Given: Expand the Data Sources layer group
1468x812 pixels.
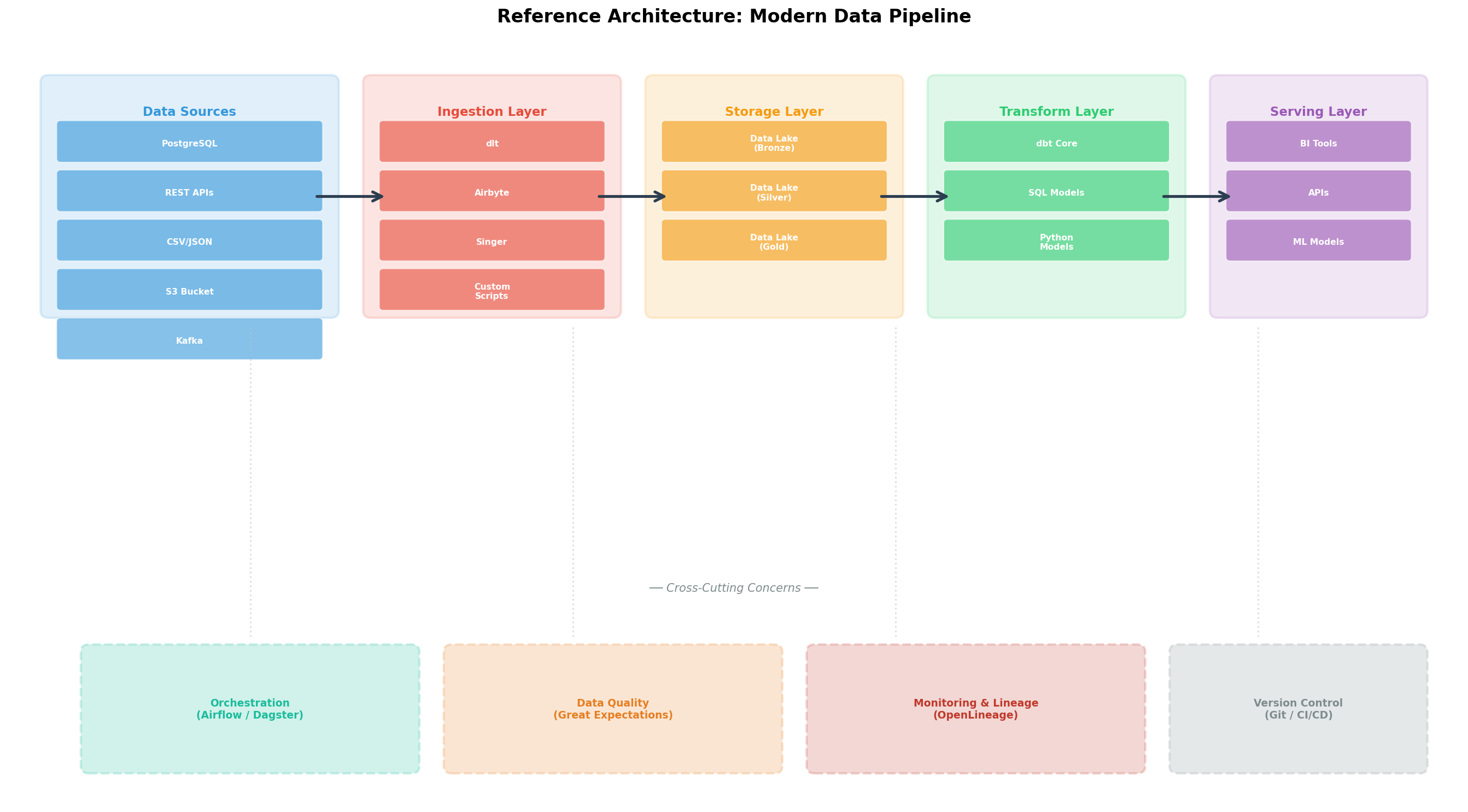Looking at the screenshot, I should tap(189, 111).
